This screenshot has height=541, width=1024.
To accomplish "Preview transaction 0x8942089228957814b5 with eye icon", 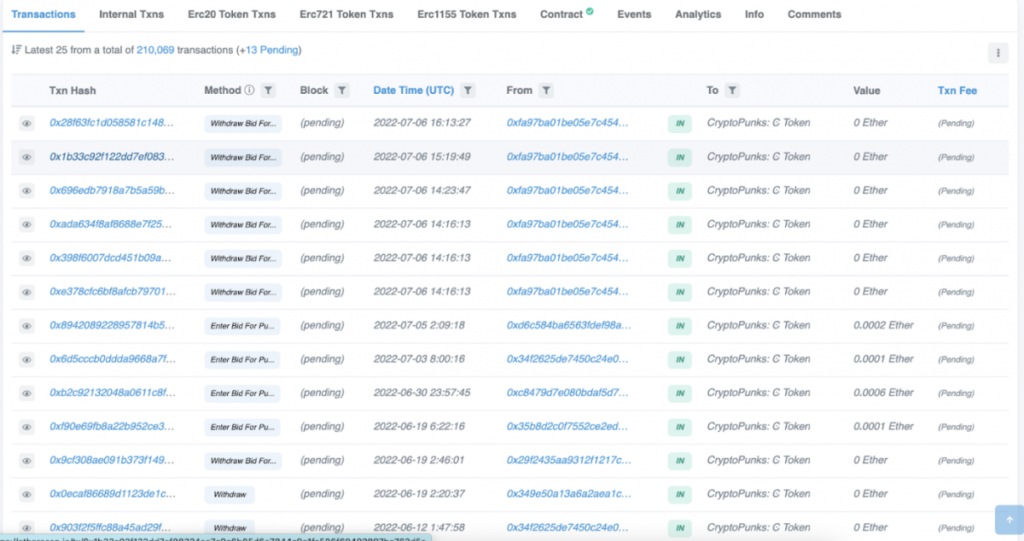I will click(27, 325).
